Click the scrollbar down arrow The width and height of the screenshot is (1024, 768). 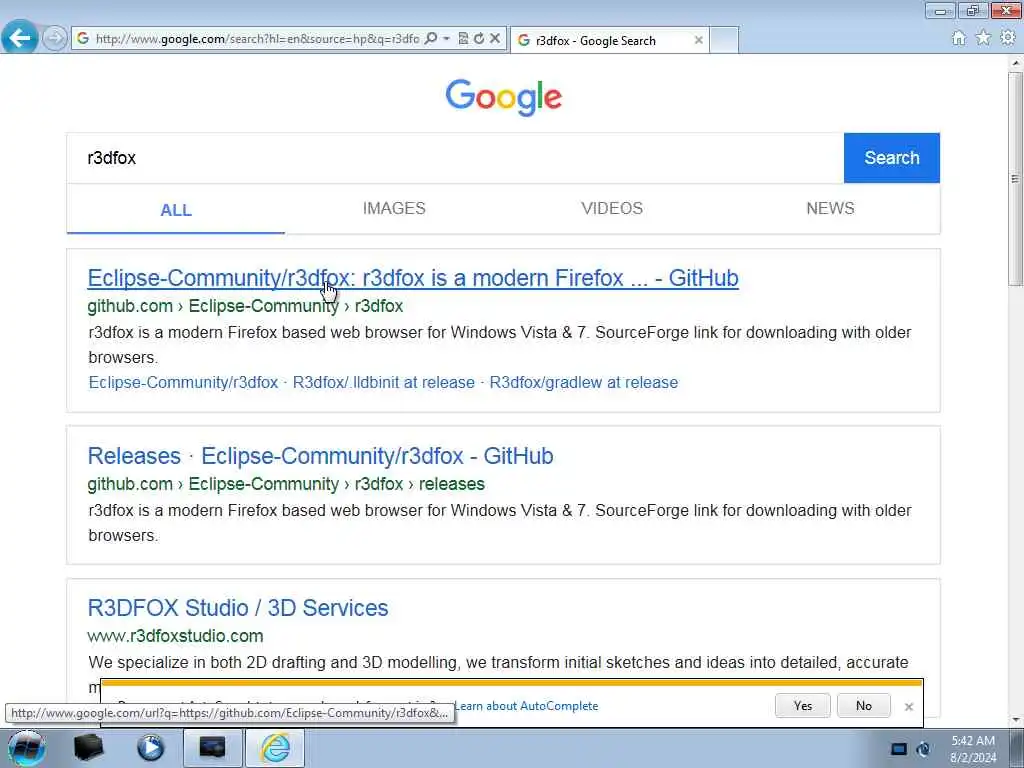click(x=1016, y=720)
